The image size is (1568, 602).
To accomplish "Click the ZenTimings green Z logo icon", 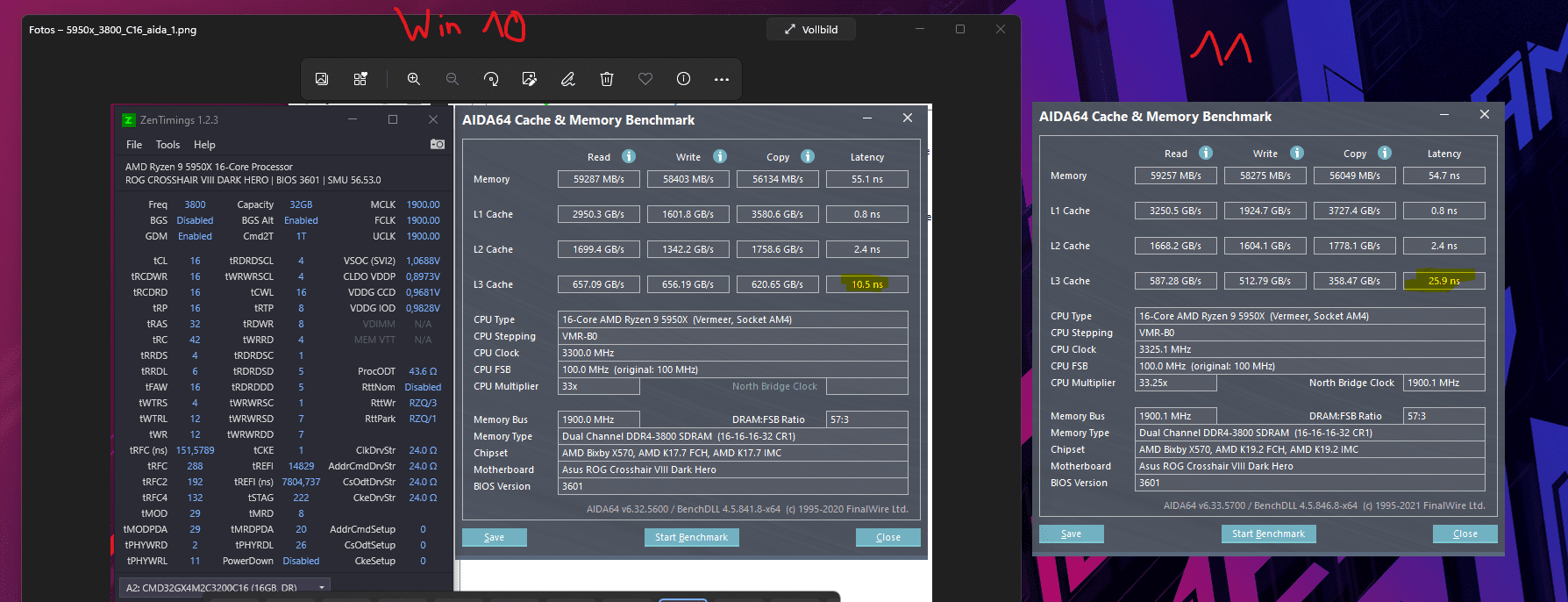I will (129, 120).
